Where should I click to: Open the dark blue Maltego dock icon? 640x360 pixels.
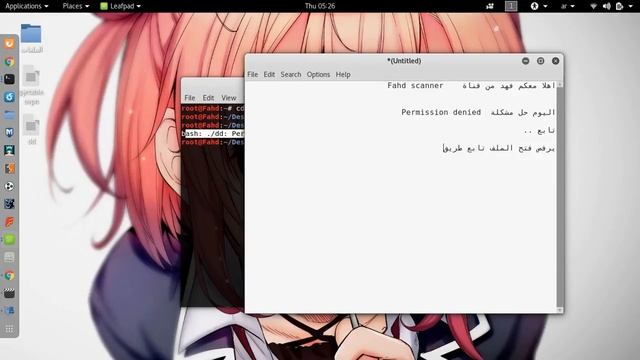click(9, 204)
